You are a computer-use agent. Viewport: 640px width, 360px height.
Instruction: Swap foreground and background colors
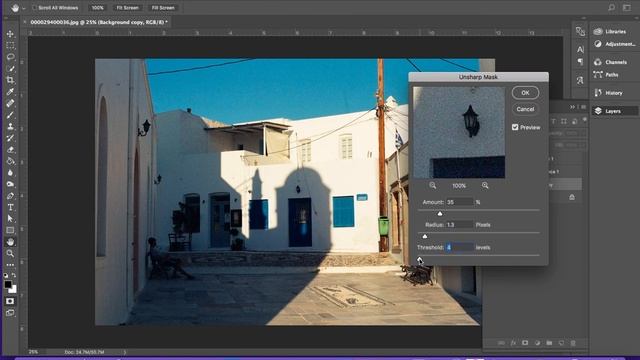14,276
